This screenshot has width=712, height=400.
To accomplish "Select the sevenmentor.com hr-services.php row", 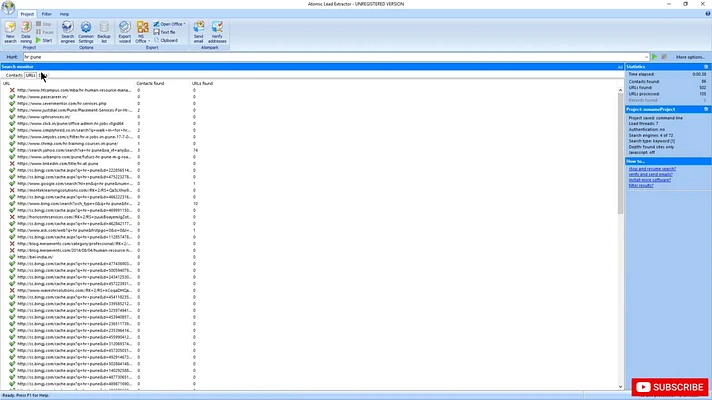I will pyautogui.click(x=62, y=104).
